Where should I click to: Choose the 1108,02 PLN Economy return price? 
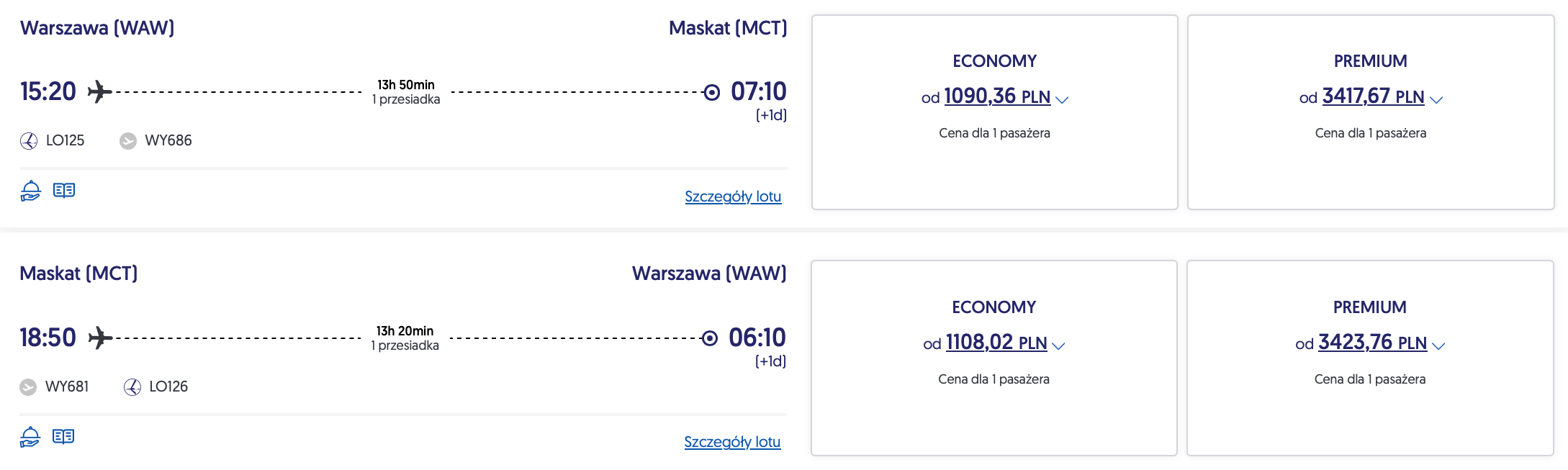pyautogui.click(x=996, y=343)
